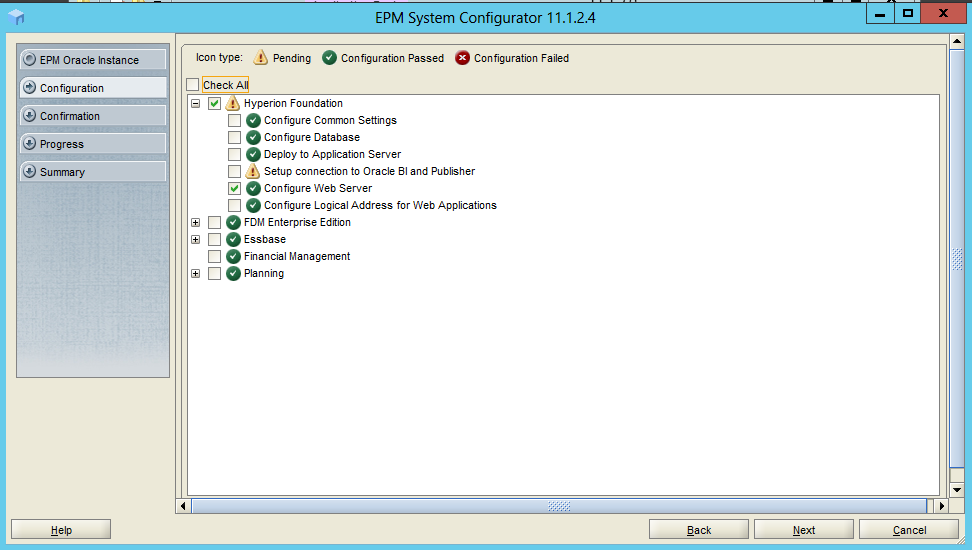Check the Configure Database checkbox

click(x=234, y=137)
